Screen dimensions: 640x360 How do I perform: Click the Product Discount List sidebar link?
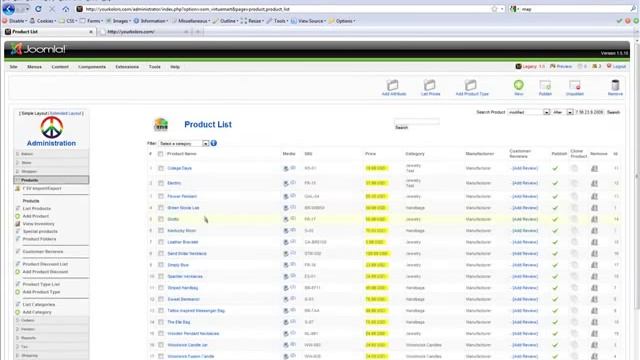click(45, 264)
